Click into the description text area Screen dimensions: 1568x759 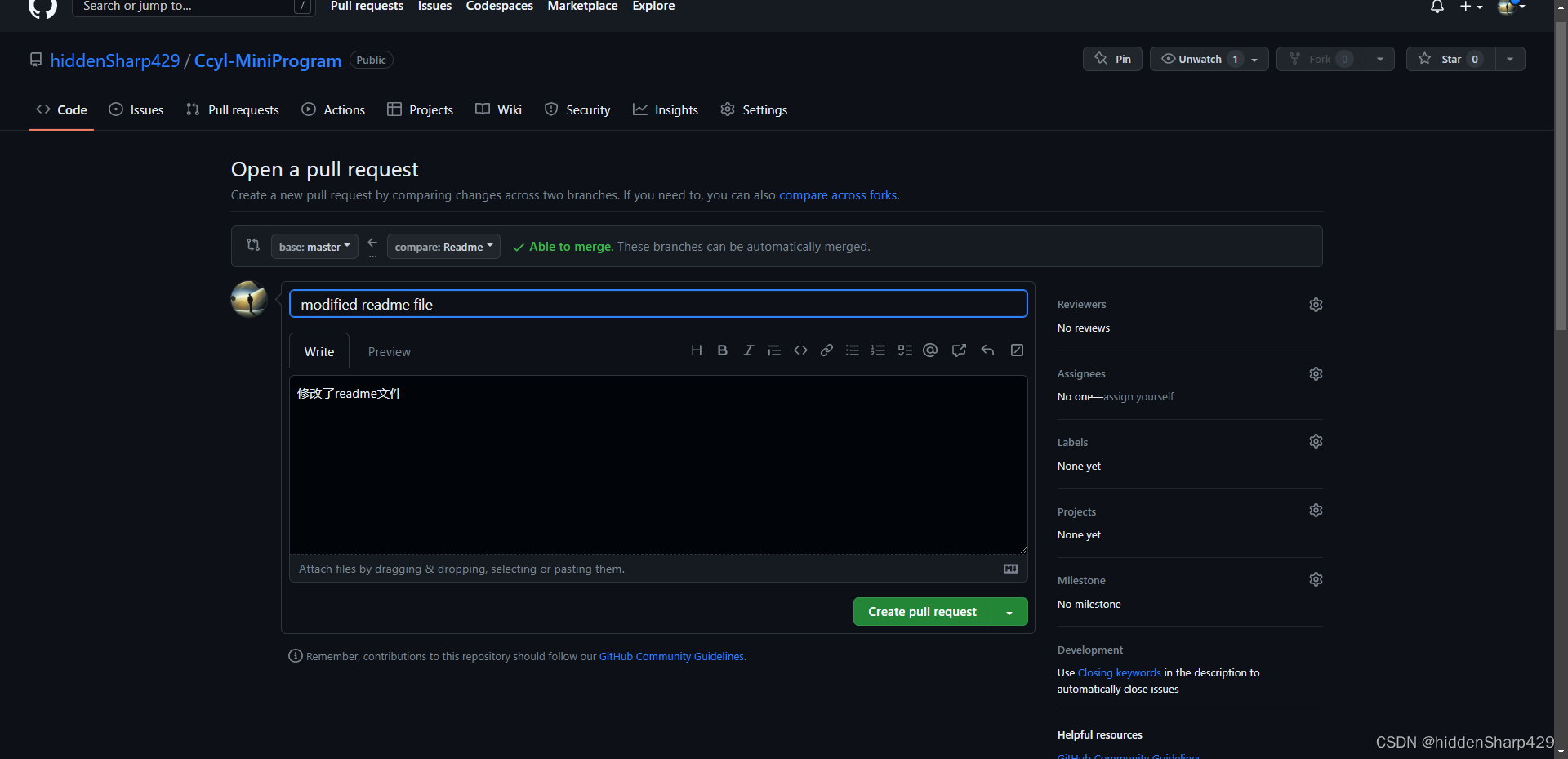point(658,465)
